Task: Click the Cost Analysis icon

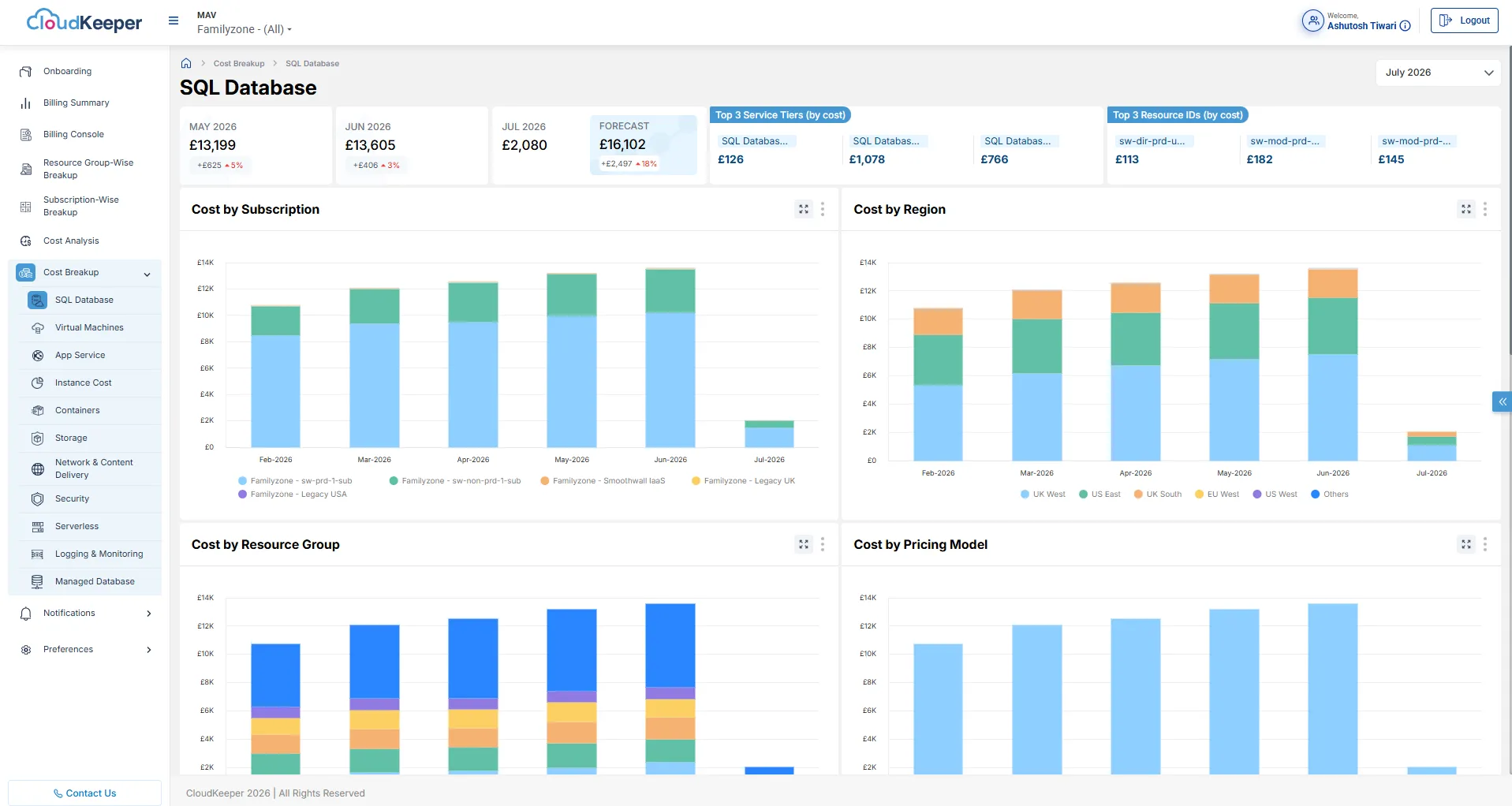Action: (x=25, y=241)
